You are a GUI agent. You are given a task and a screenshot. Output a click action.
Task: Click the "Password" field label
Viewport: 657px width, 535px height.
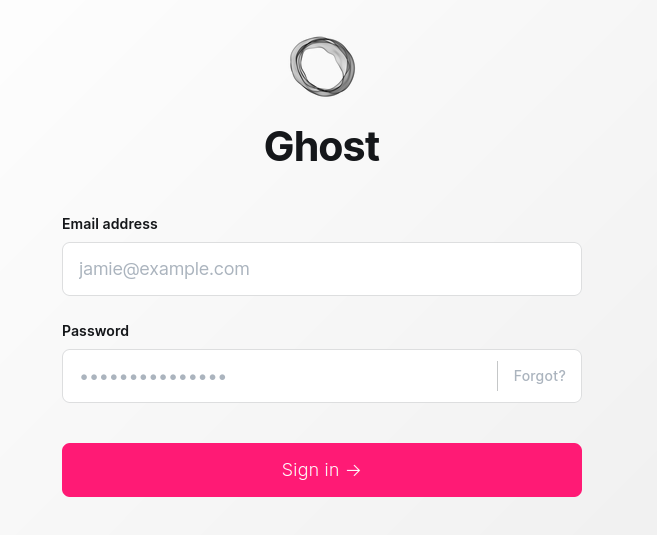(x=96, y=331)
